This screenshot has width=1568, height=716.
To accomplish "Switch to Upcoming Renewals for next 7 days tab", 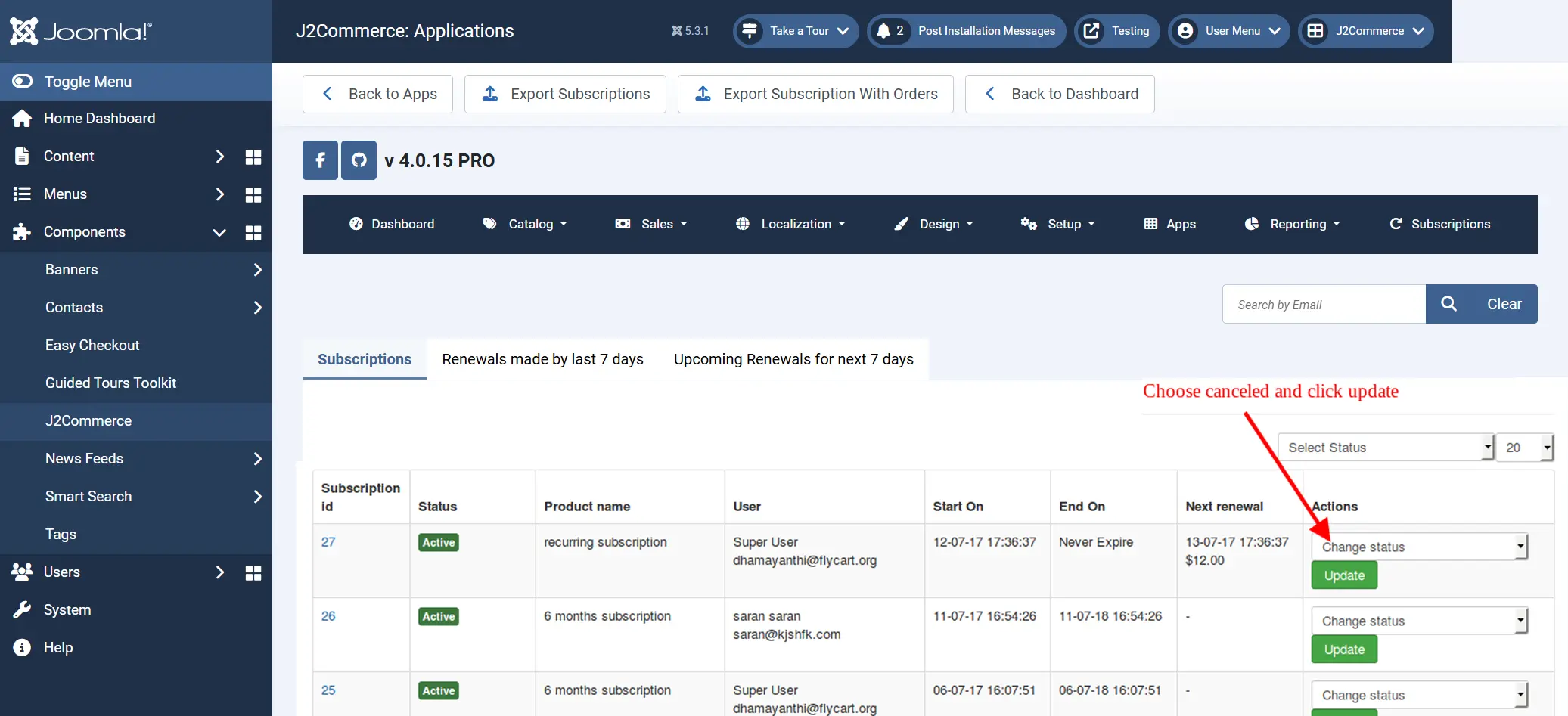I will click(793, 359).
